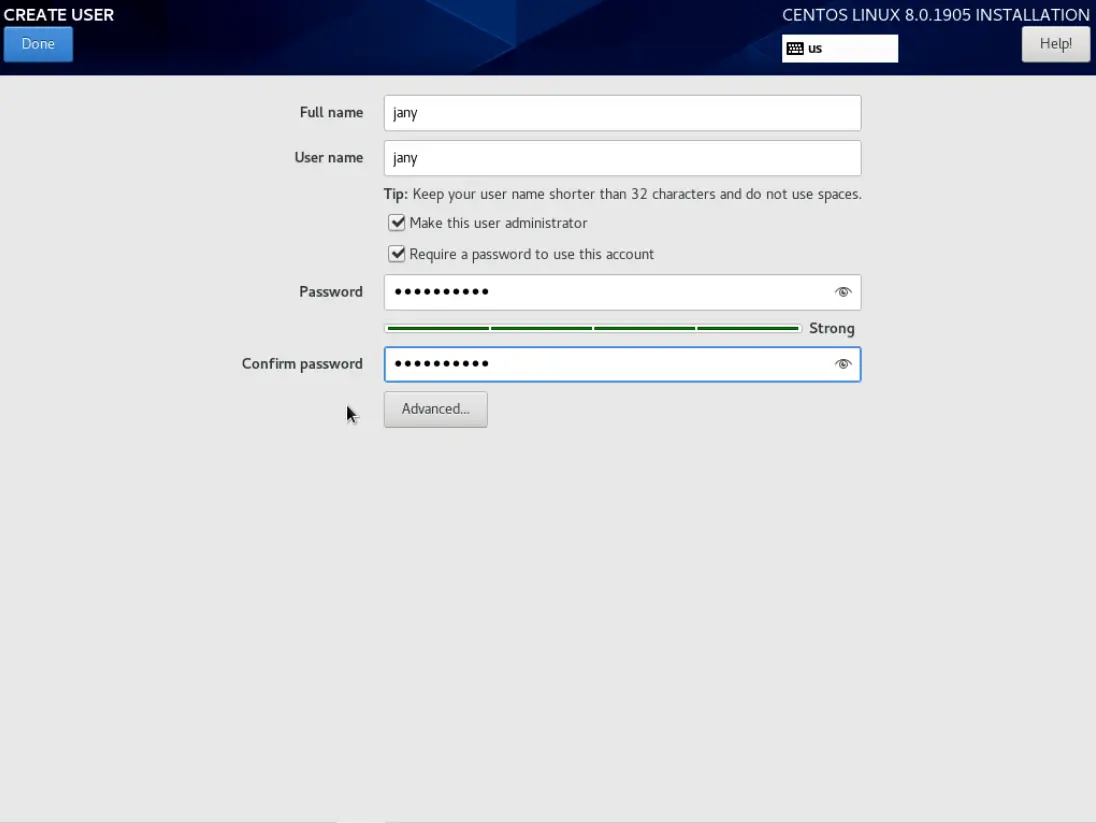Click Require a password to use this account text
The width and height of the screenshot is (1096, 823).
pos(532,255)
